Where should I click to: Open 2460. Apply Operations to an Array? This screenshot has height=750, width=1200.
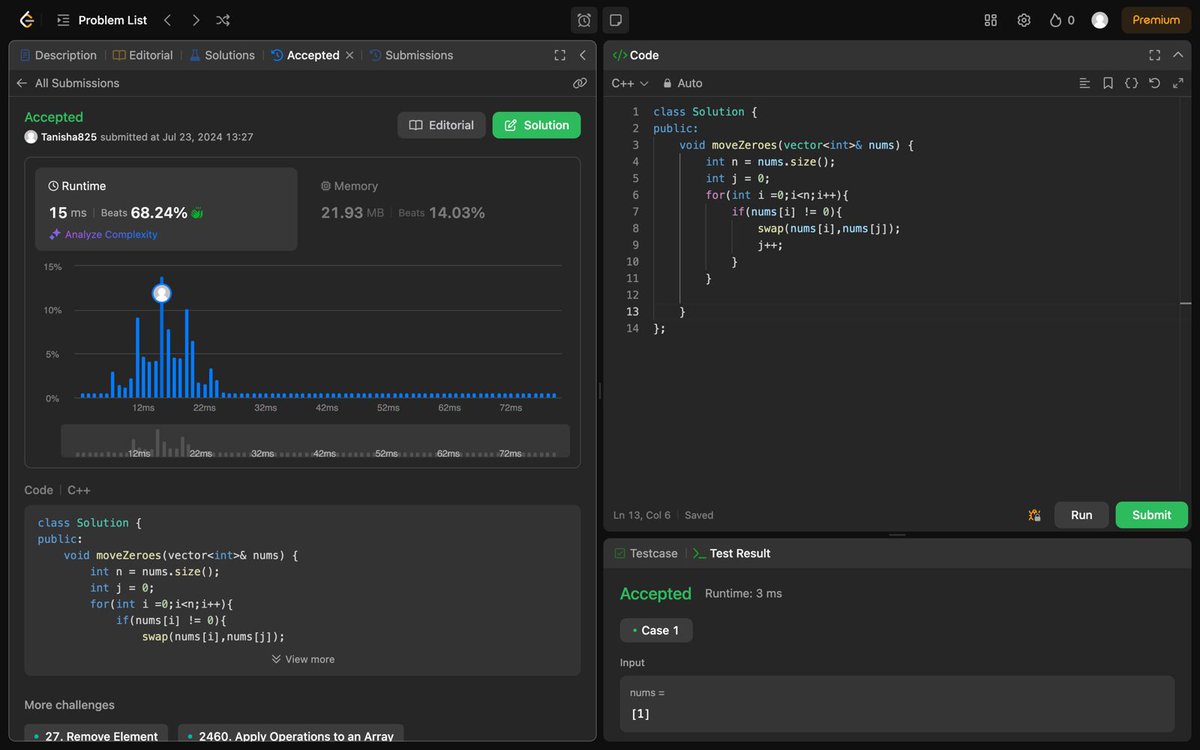point(291,736)
